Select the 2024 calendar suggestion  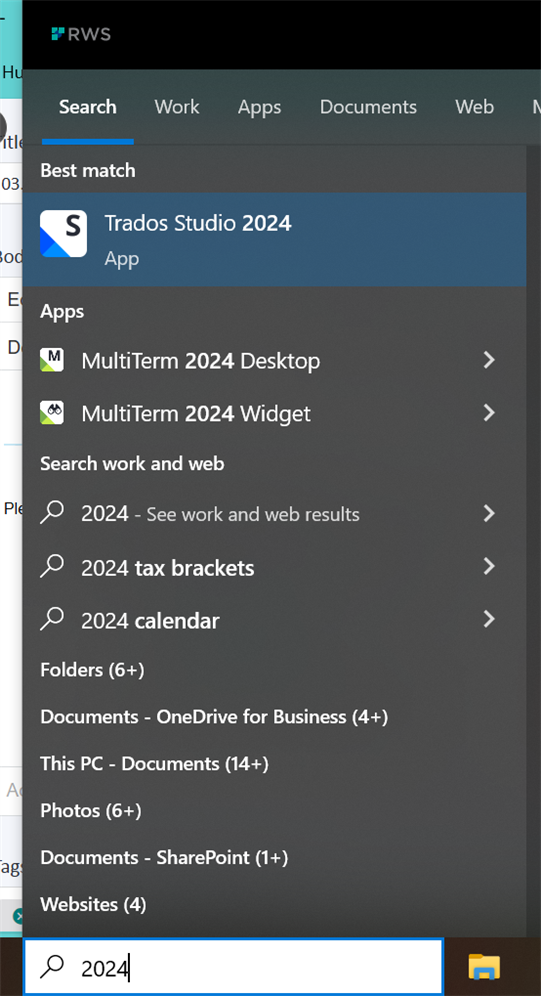[x=274, y=620]
